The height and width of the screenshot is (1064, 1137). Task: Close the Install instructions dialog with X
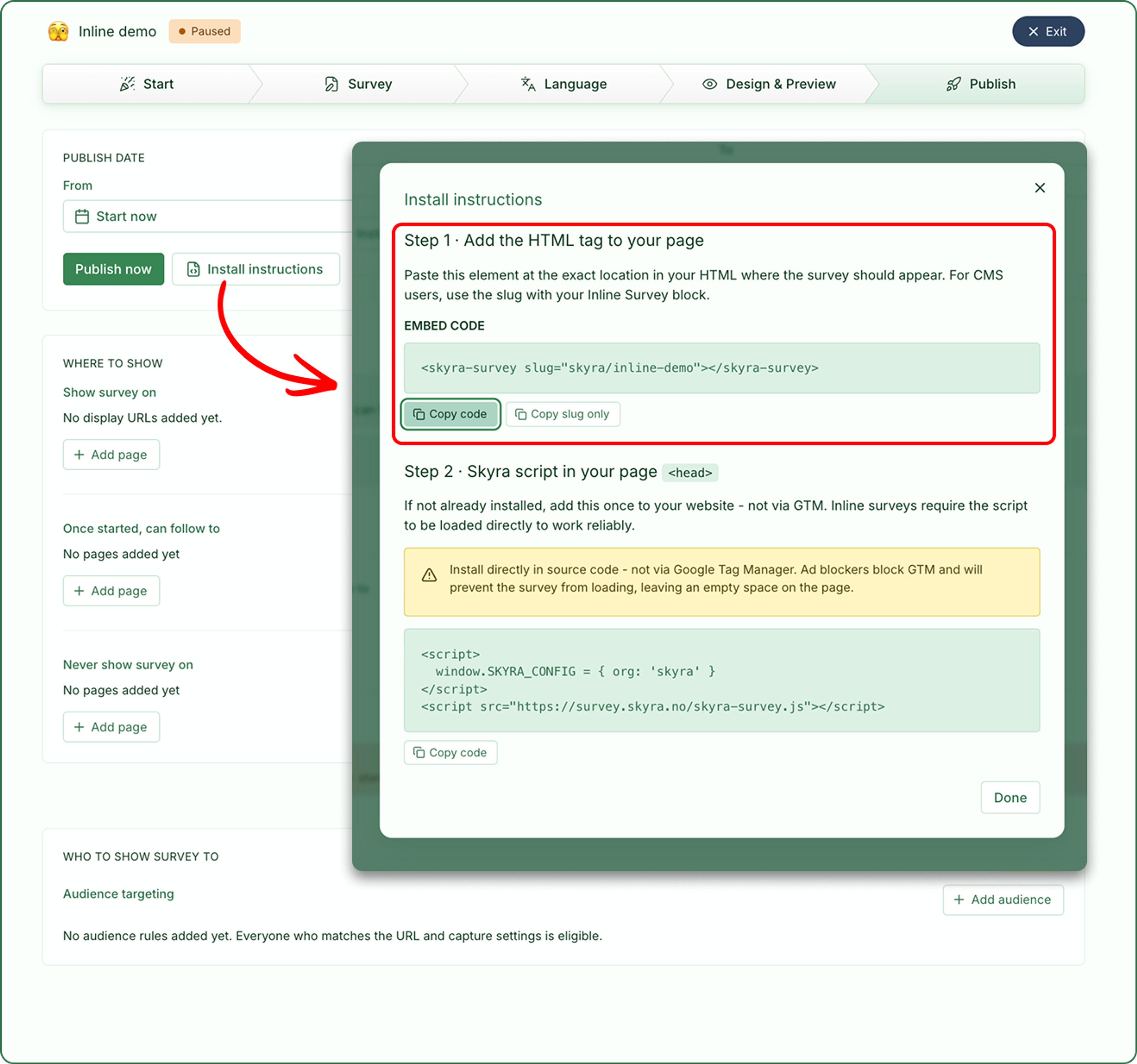[1039, 188]
